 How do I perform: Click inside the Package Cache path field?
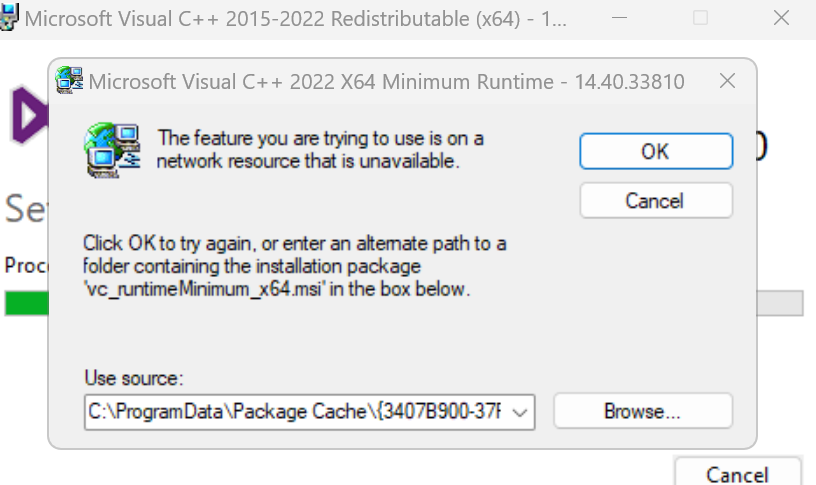[x=295, y=412]
